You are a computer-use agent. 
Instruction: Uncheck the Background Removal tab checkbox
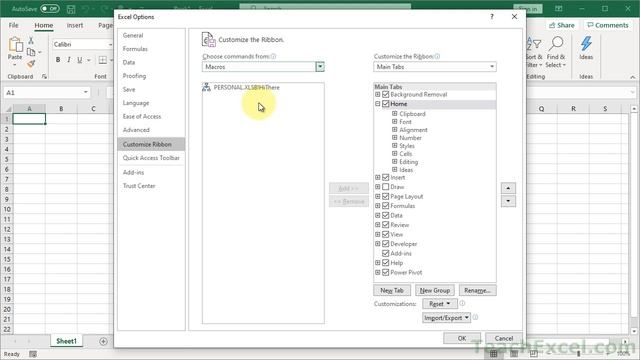pos(386,95)
